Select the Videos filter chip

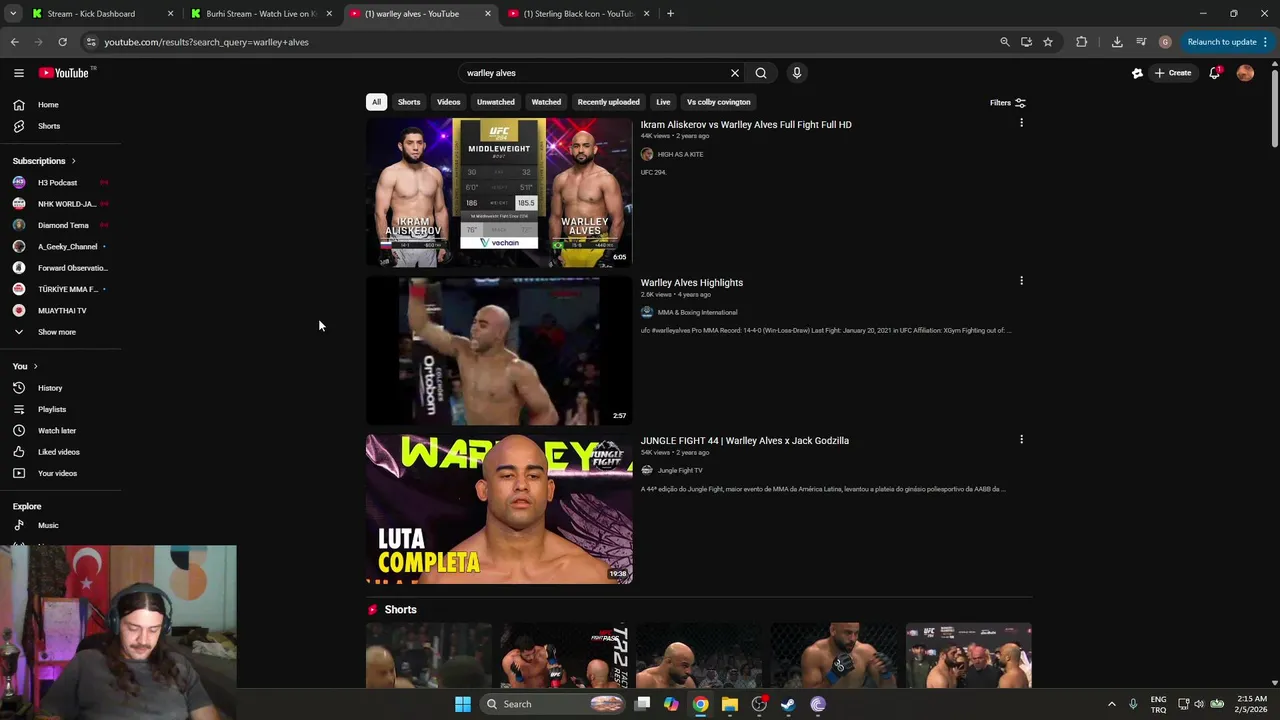448,102
